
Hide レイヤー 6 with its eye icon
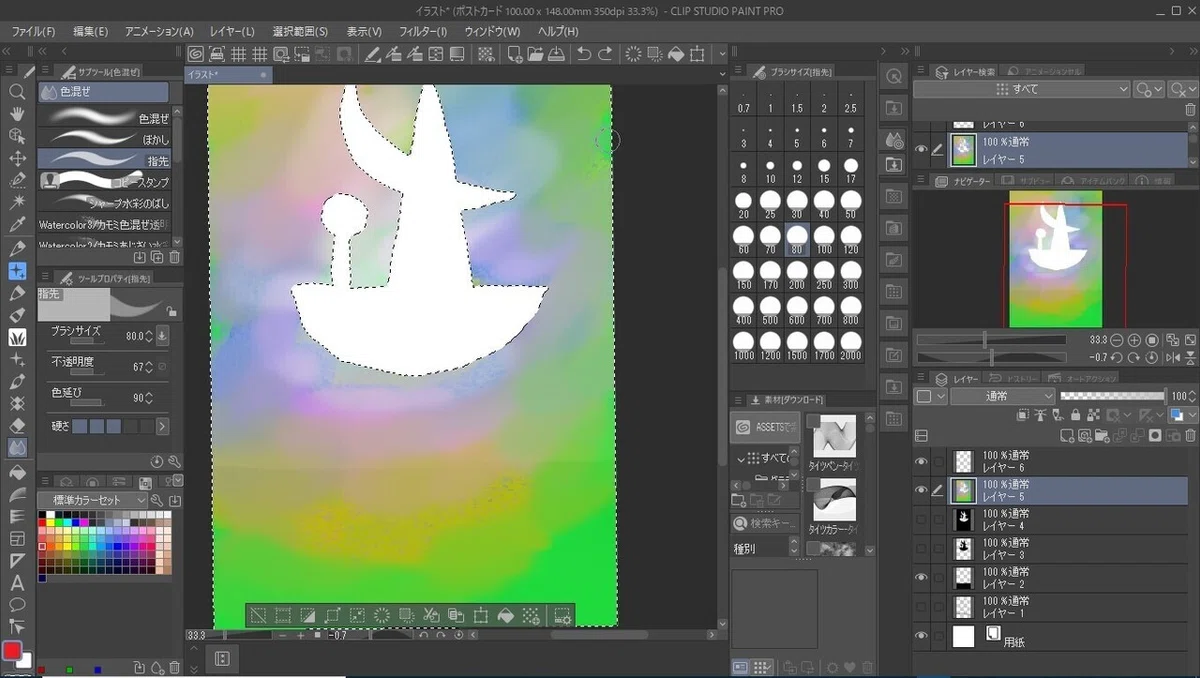pyautogui.click(x=922, y=461)
